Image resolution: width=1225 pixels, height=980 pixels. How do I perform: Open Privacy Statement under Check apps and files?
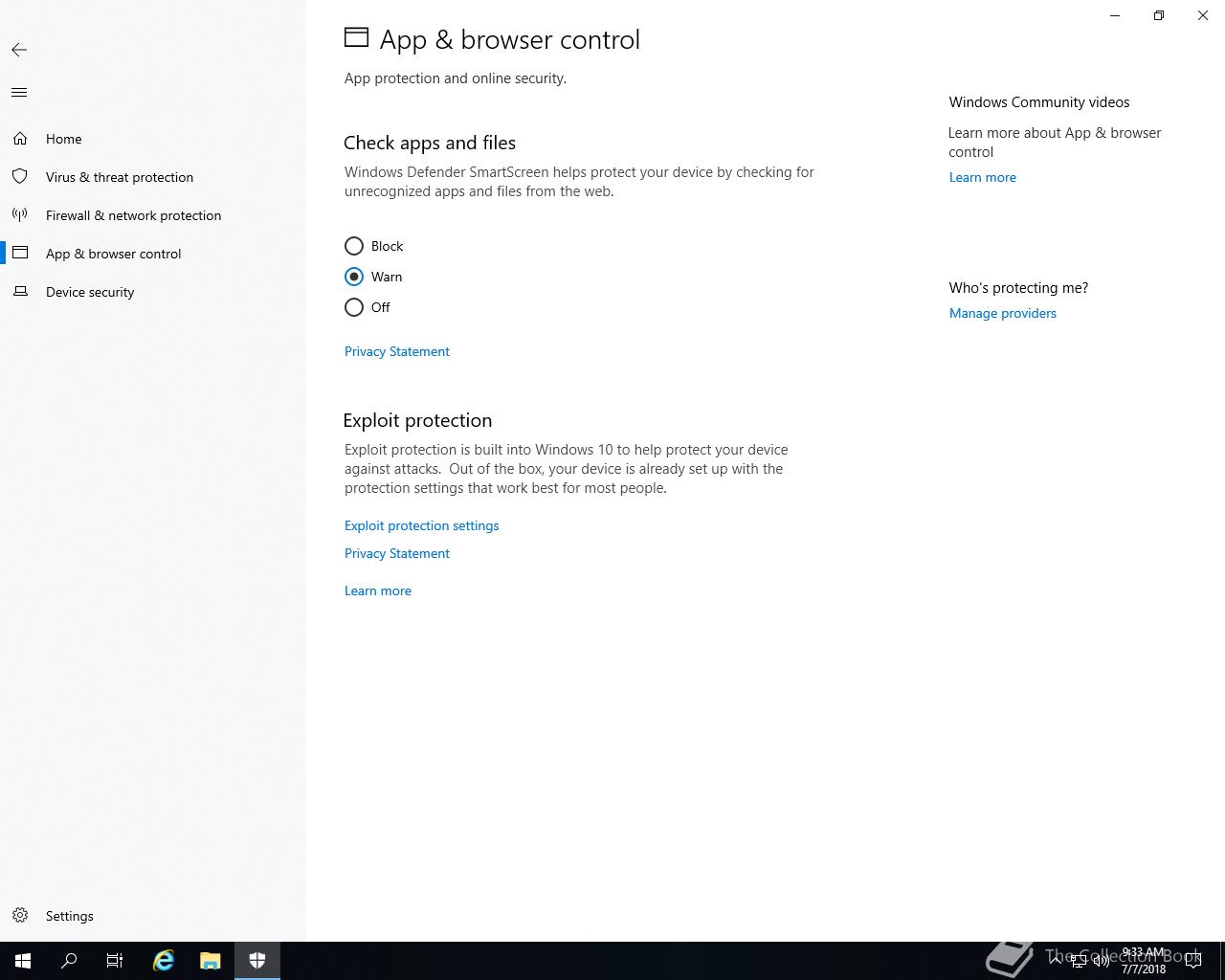click(397, 351)
